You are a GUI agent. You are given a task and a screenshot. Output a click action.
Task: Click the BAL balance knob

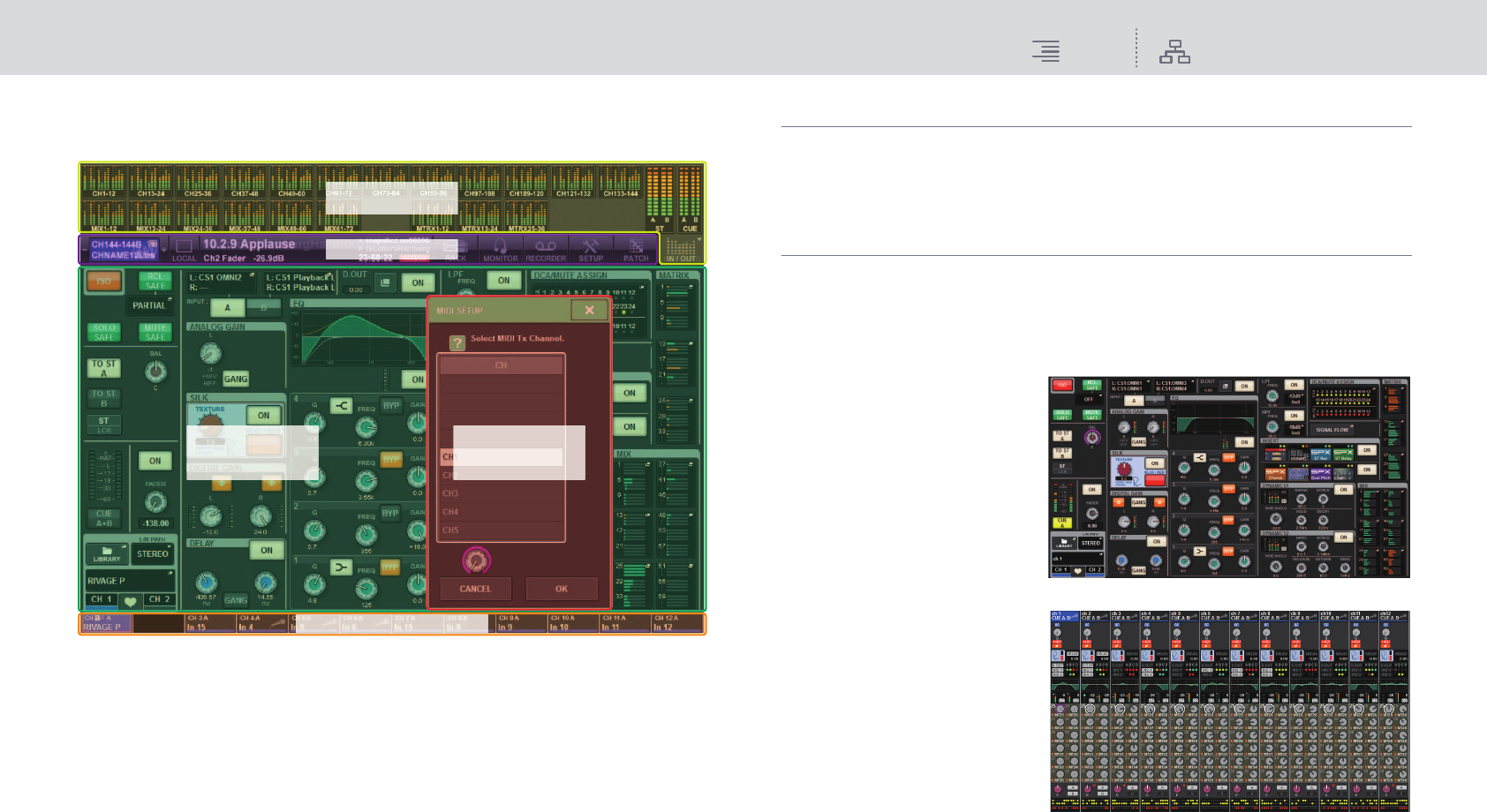[156, 372]
